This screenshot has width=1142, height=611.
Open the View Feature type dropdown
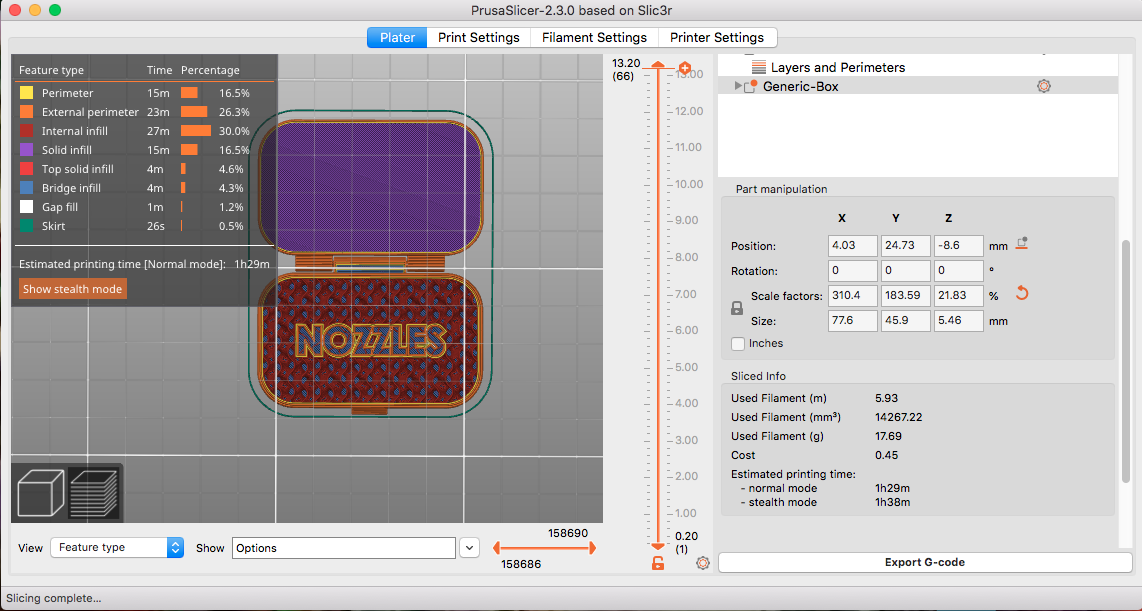pyautogui.click(x=117, y=548)
